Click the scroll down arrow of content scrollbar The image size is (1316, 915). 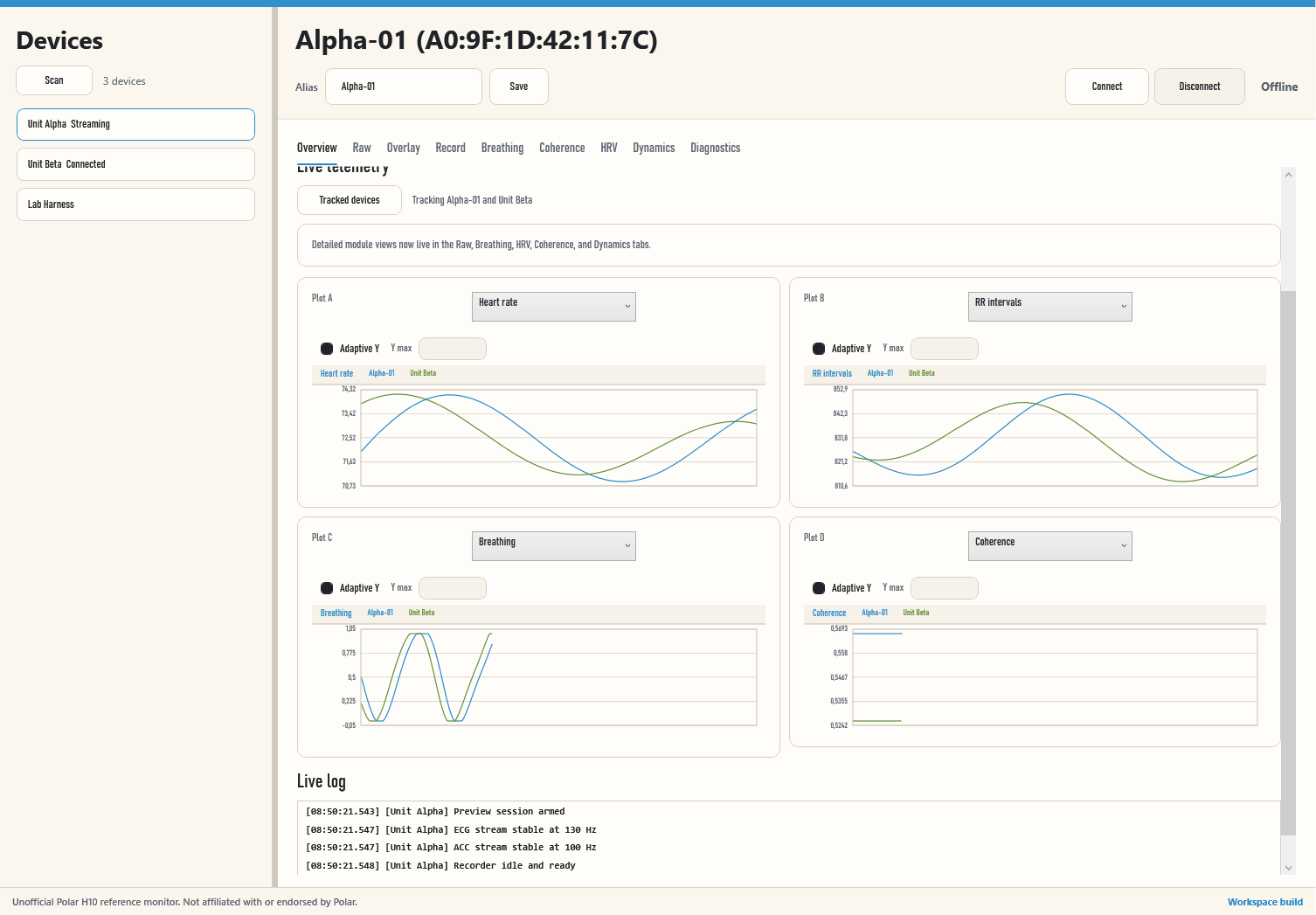pyautogui.click(x=1288, y=868)
